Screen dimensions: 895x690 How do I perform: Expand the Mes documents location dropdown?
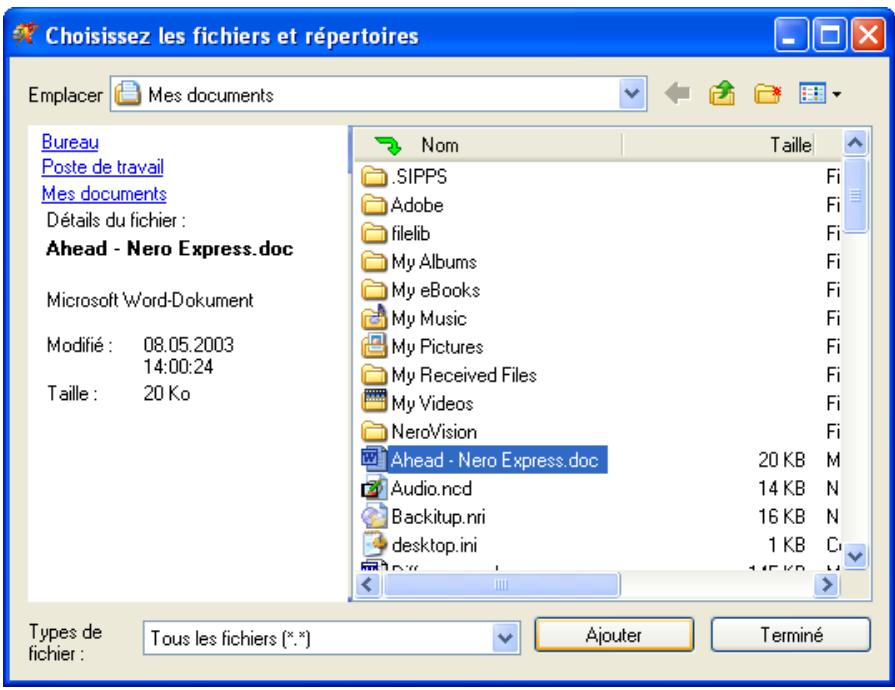coord(632,94)
